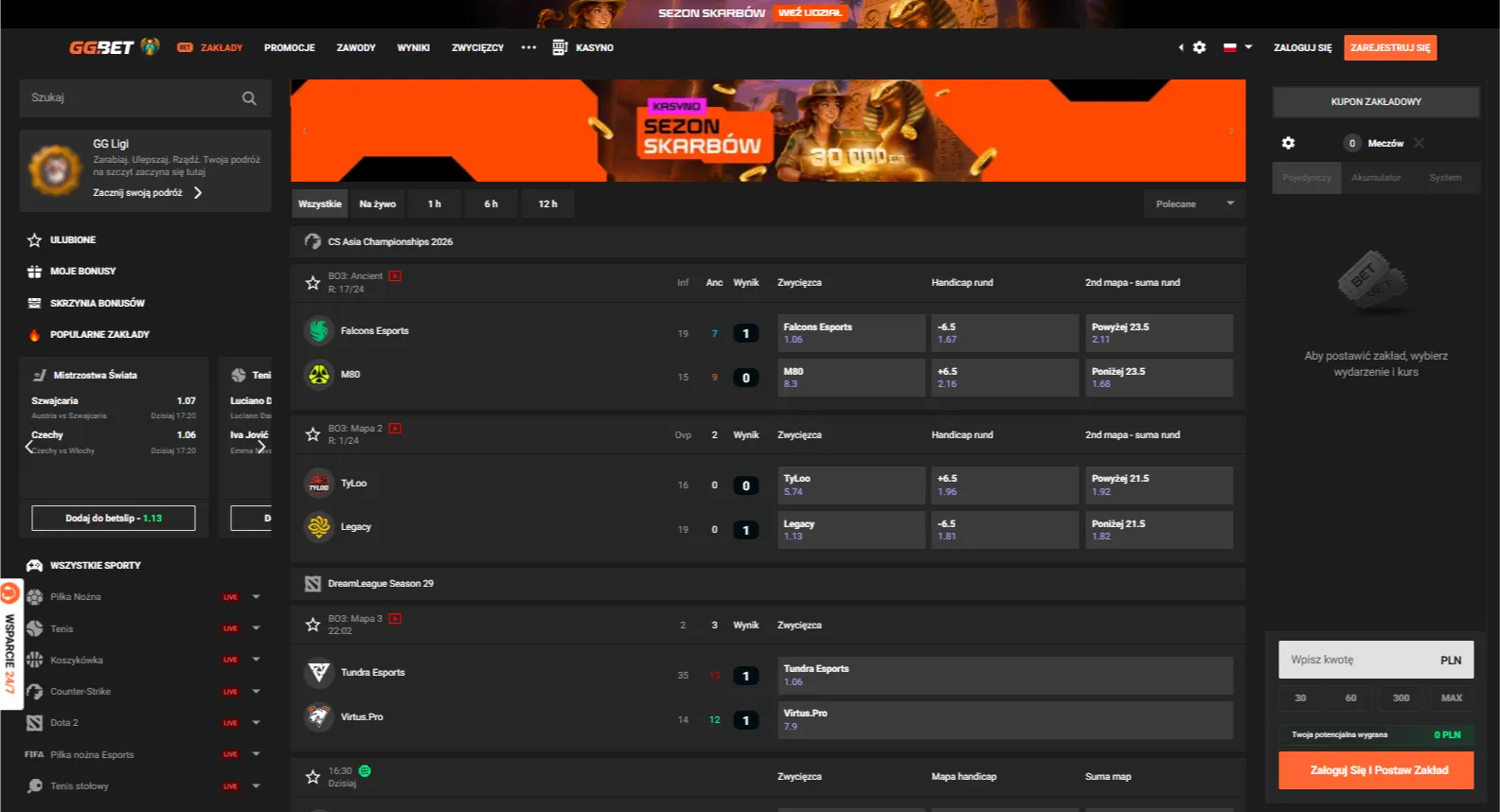The width and height of the screenshot is (1500, 812).
Task: Switch betslip to System tab
Action: [x=1445, y=178]
